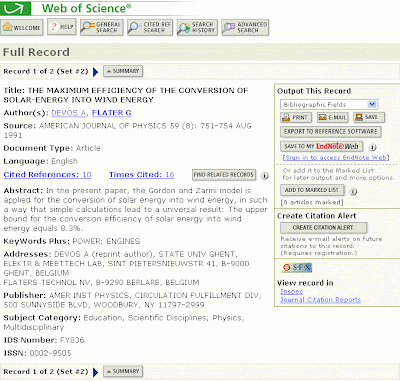The width and height of the screenshot is (400, 381).
Task: Save record to my EndNote Web
Action: [322, 146]
